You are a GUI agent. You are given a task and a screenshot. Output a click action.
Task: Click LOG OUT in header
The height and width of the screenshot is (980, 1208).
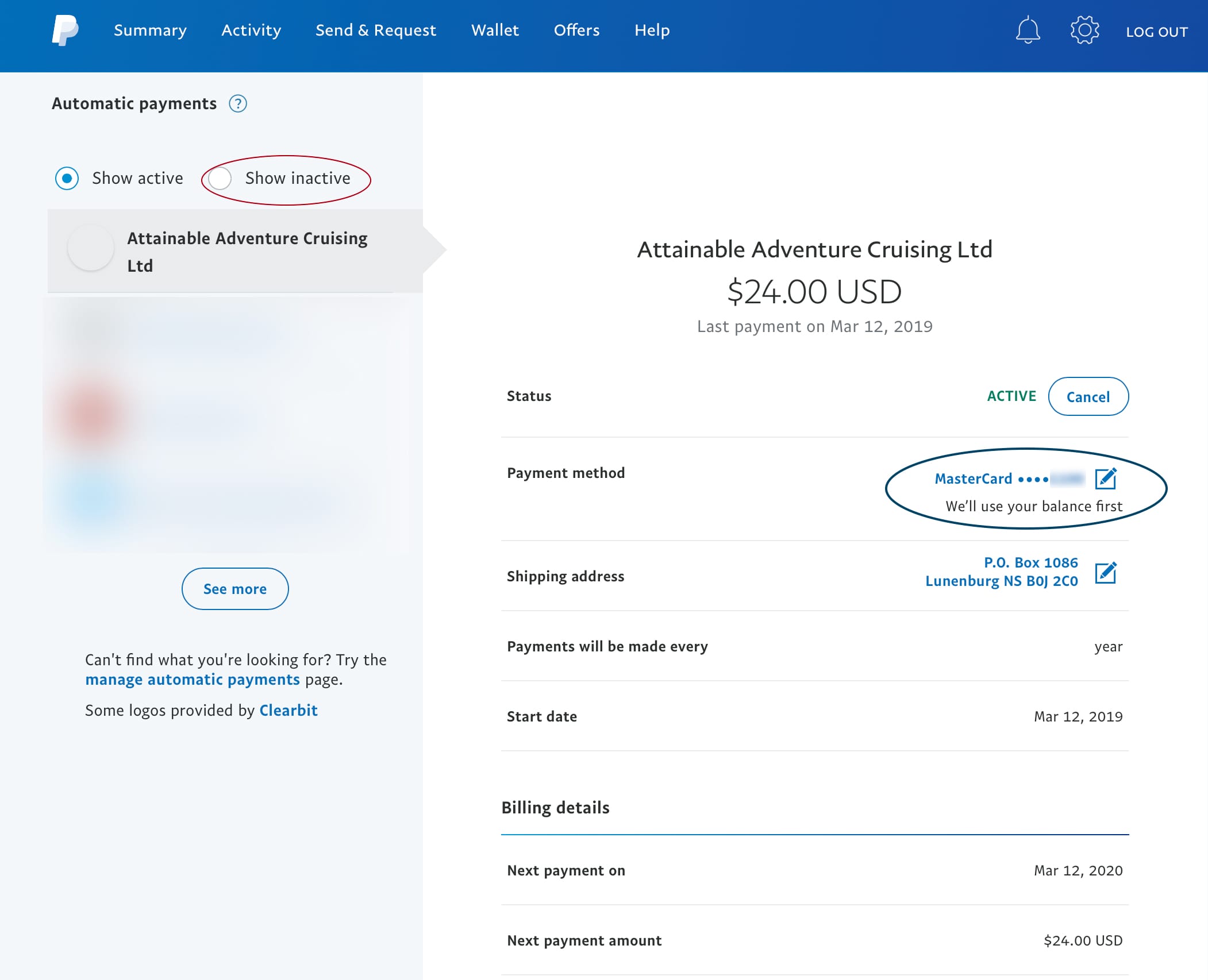1157,32
